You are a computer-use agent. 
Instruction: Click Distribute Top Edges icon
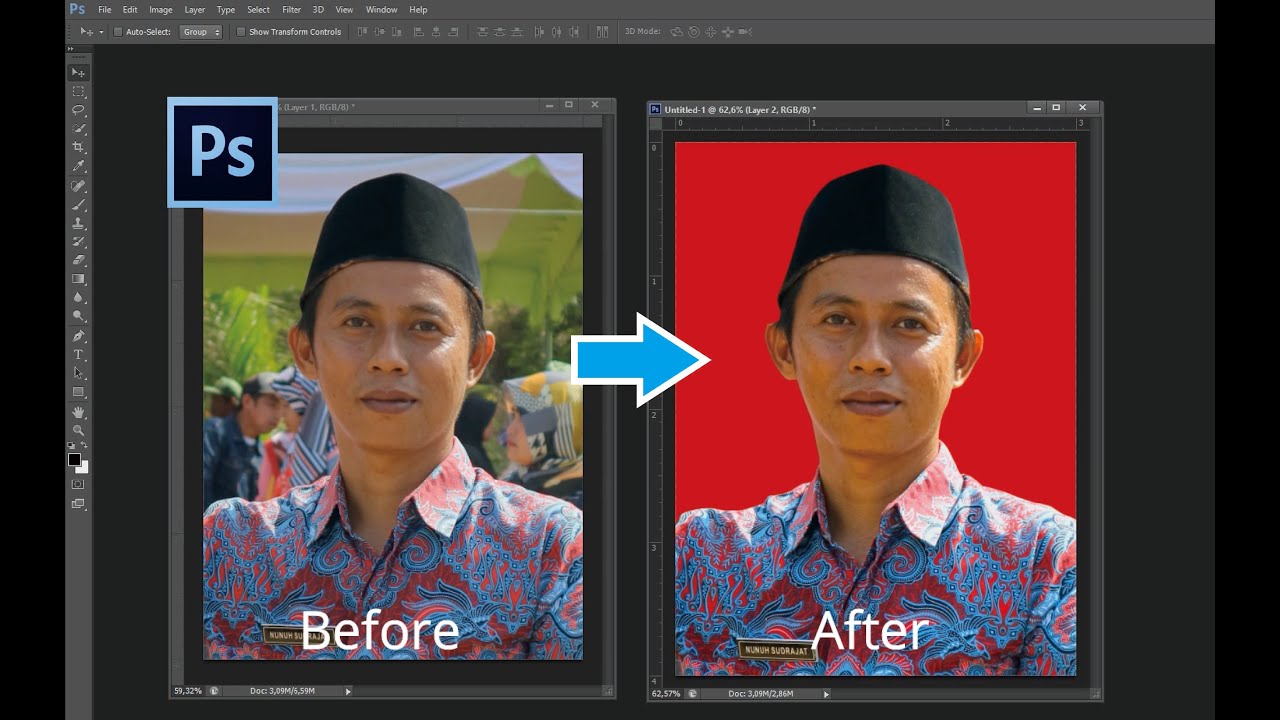483,32
